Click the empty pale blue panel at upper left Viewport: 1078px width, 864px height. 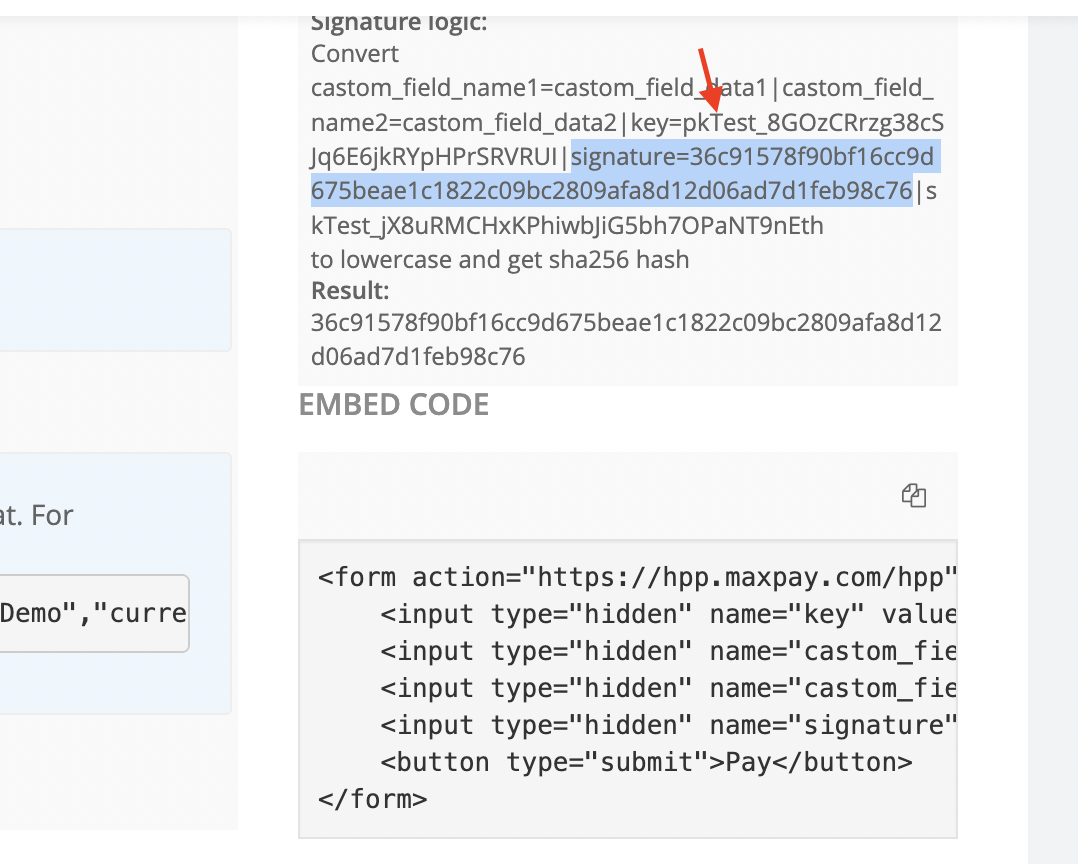(116, 290)
